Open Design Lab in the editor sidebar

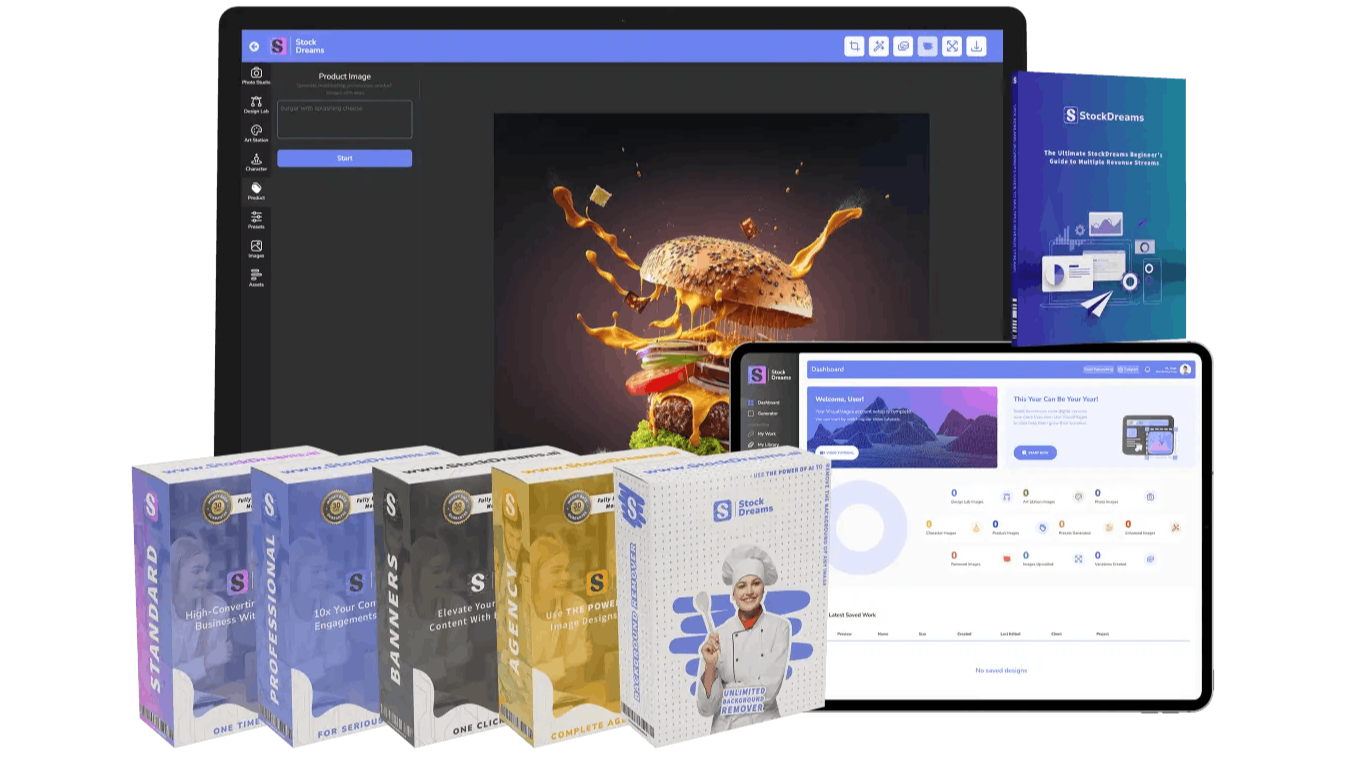click(256, 105)
